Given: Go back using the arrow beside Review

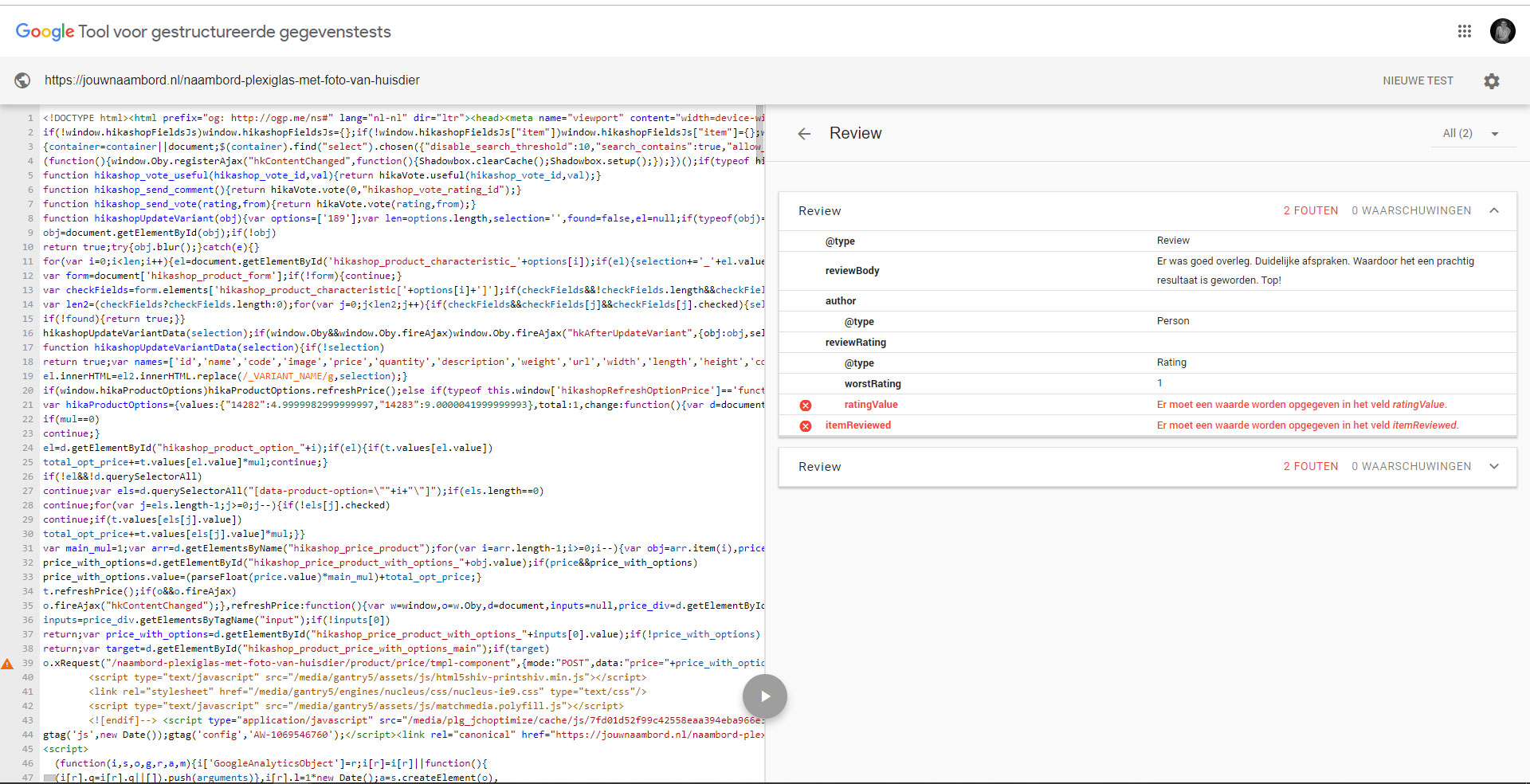Looking at the screenshot, I should pos(804,134).
